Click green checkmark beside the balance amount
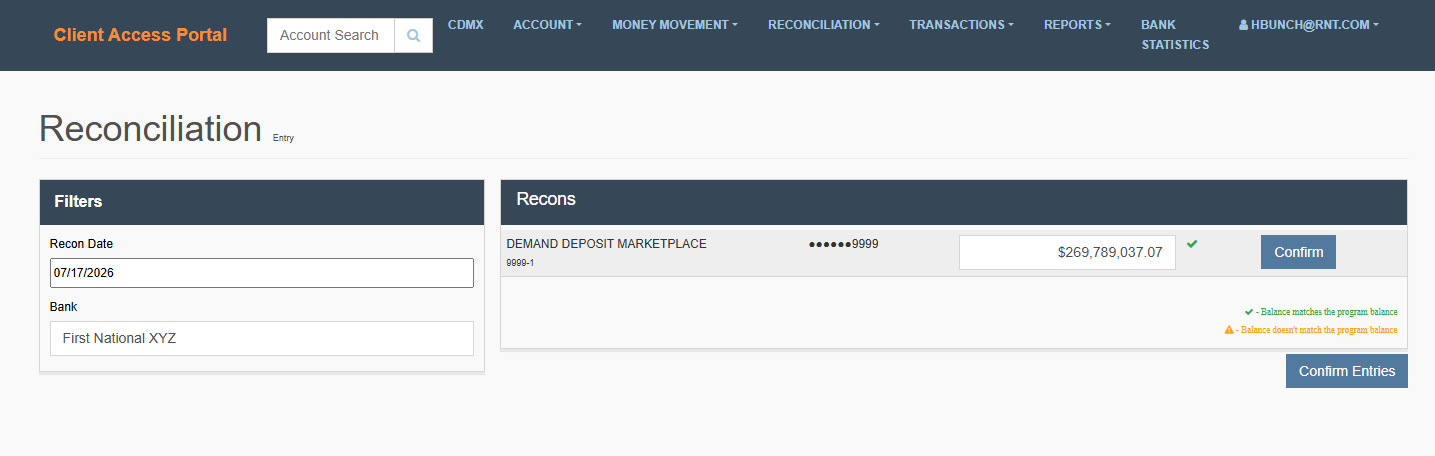The height and width of the screenshot is (456, 1435). coord(1191,243)
